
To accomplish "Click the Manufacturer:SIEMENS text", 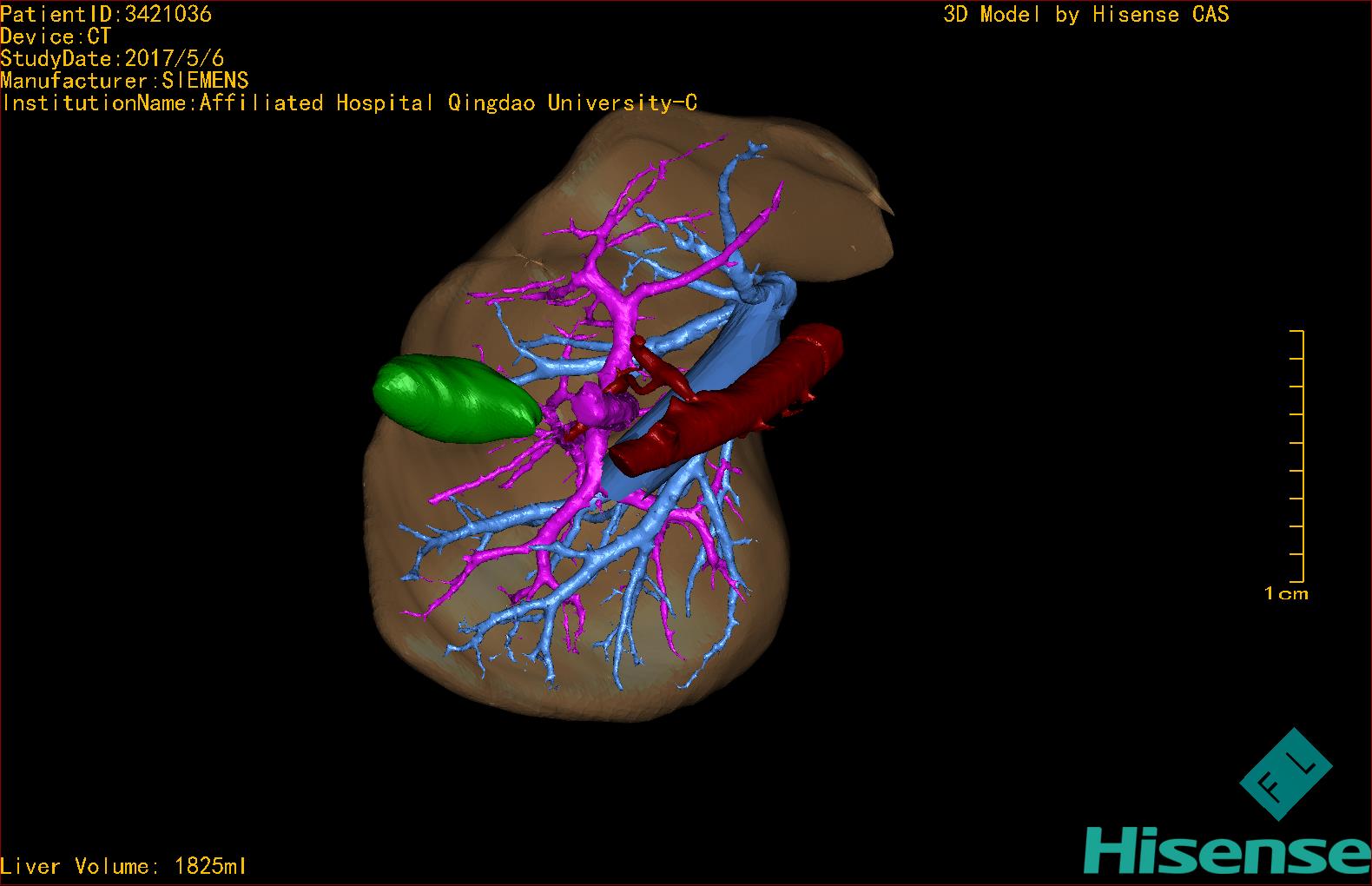I will tap(124, 81).
